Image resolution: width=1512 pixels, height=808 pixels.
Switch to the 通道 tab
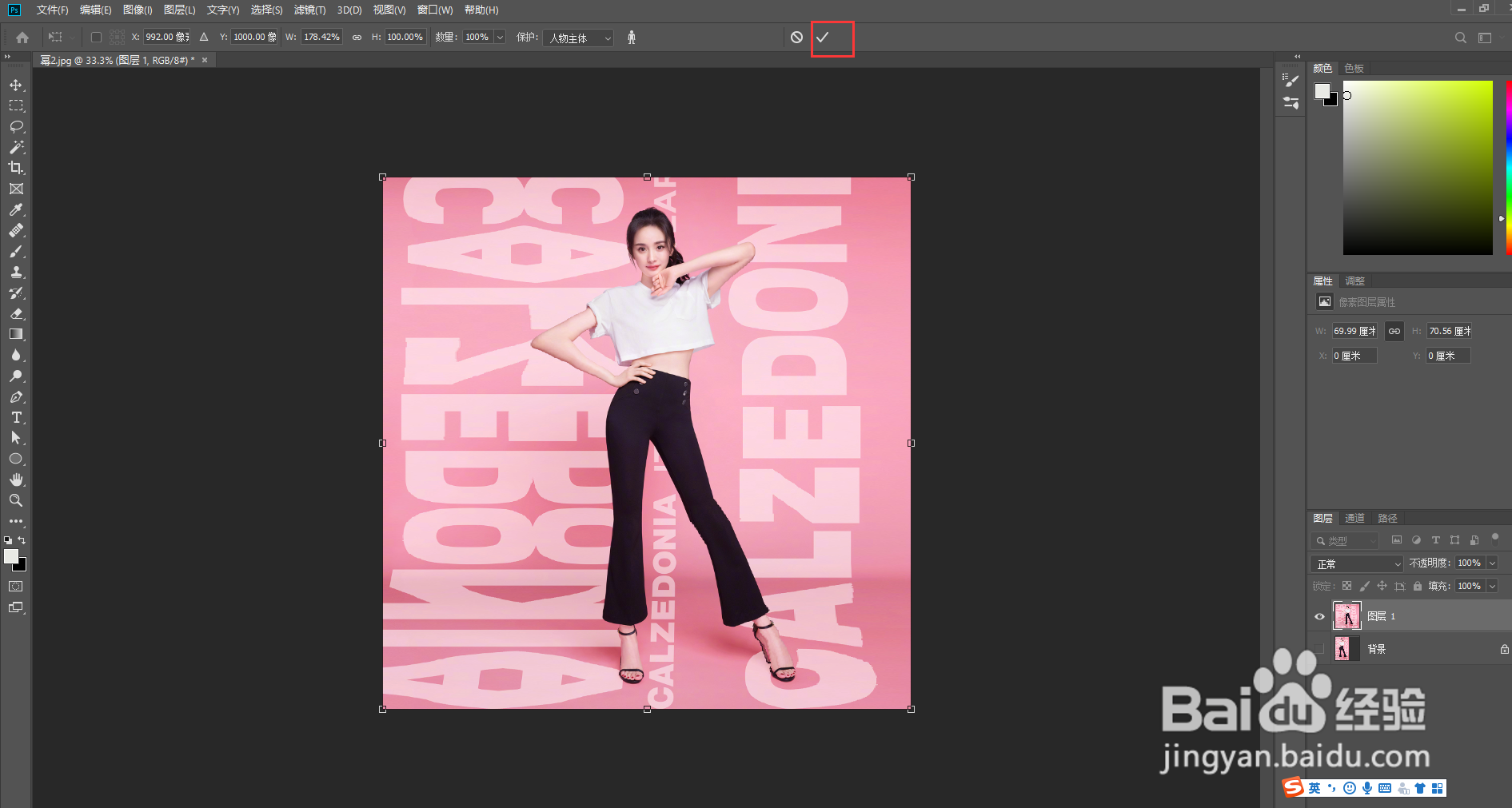point(1354,519)
